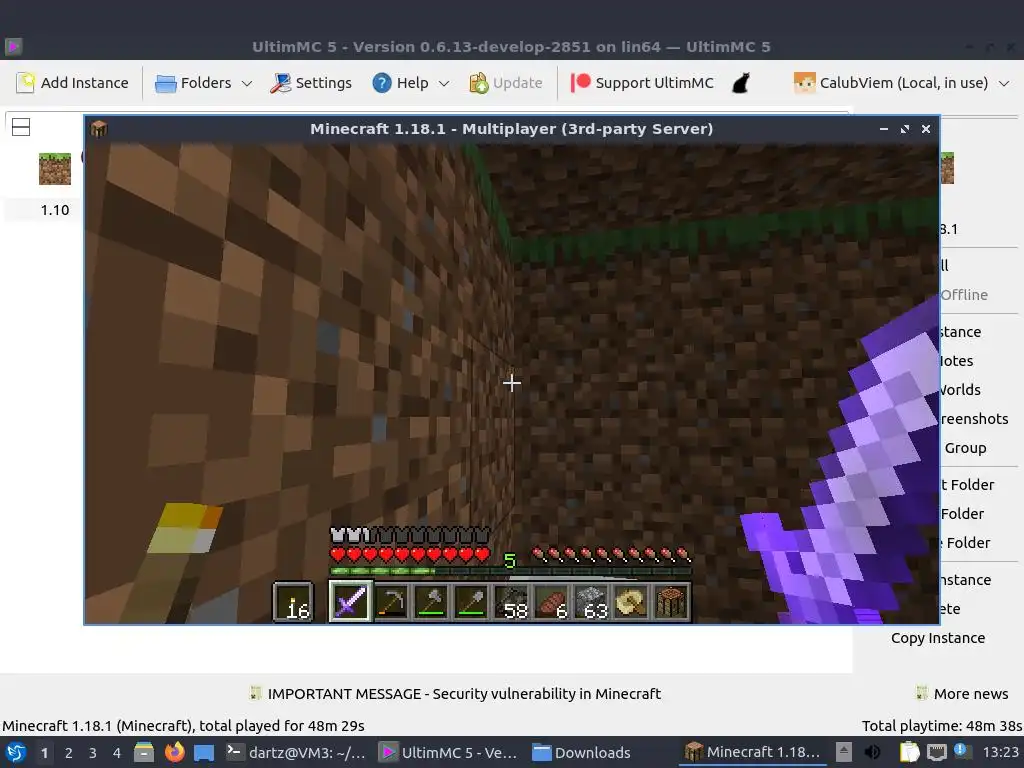The image size is (1024, 768).
Task: Click the 13:23 taskbar clock
Action: coord(1000,752)
